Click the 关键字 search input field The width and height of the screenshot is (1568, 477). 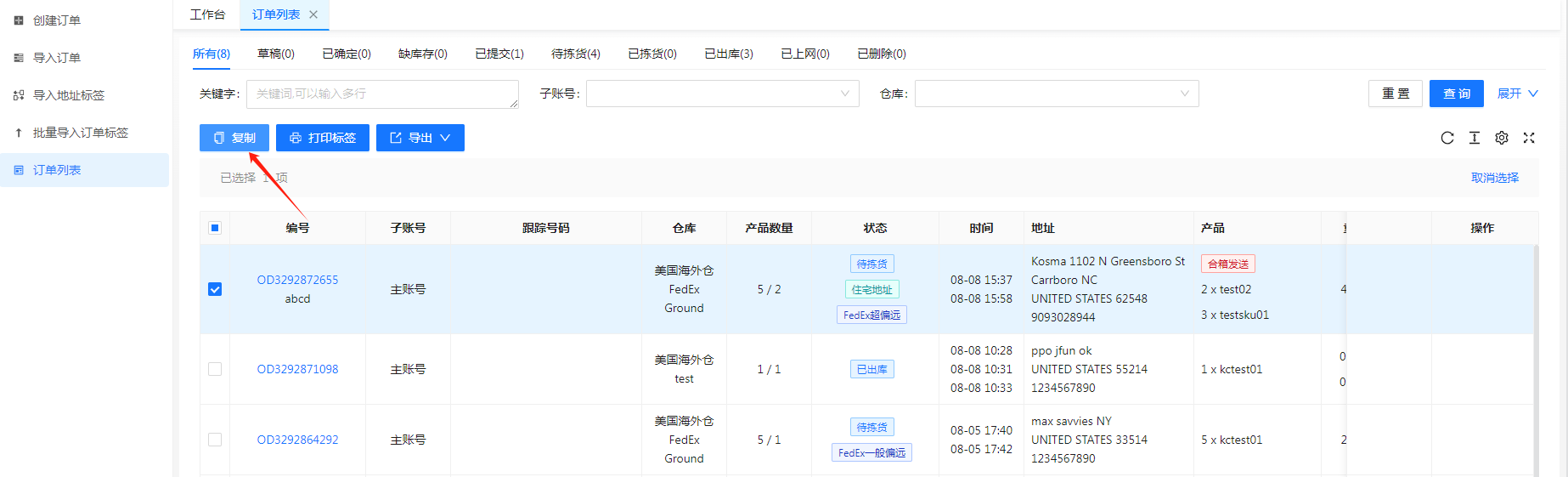pyautogui.click(x=382, y=94)
